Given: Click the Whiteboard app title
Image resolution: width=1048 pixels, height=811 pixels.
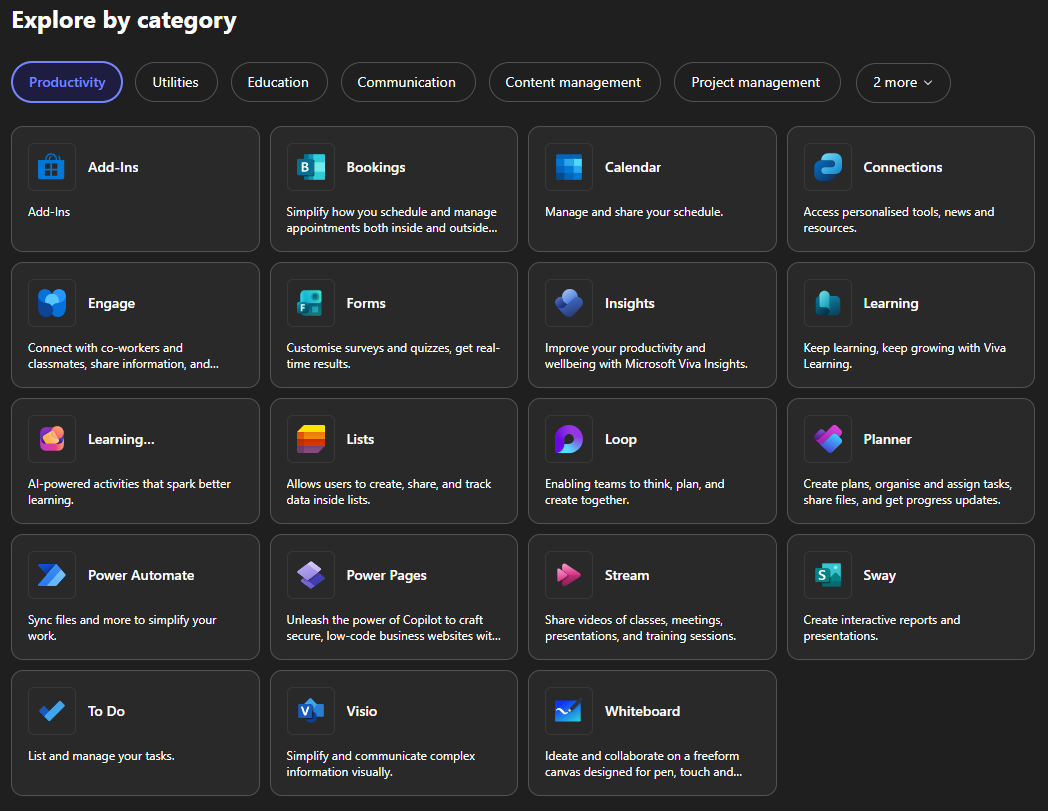Looking at the screenshot, I should 642,711.
